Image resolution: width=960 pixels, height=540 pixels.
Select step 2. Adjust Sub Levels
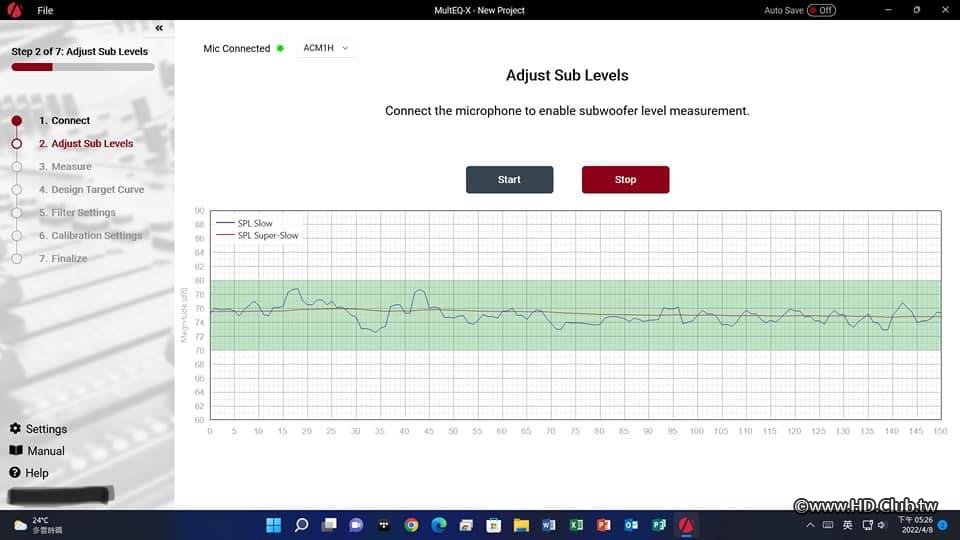pyautogui.click(x=86, y=143)
